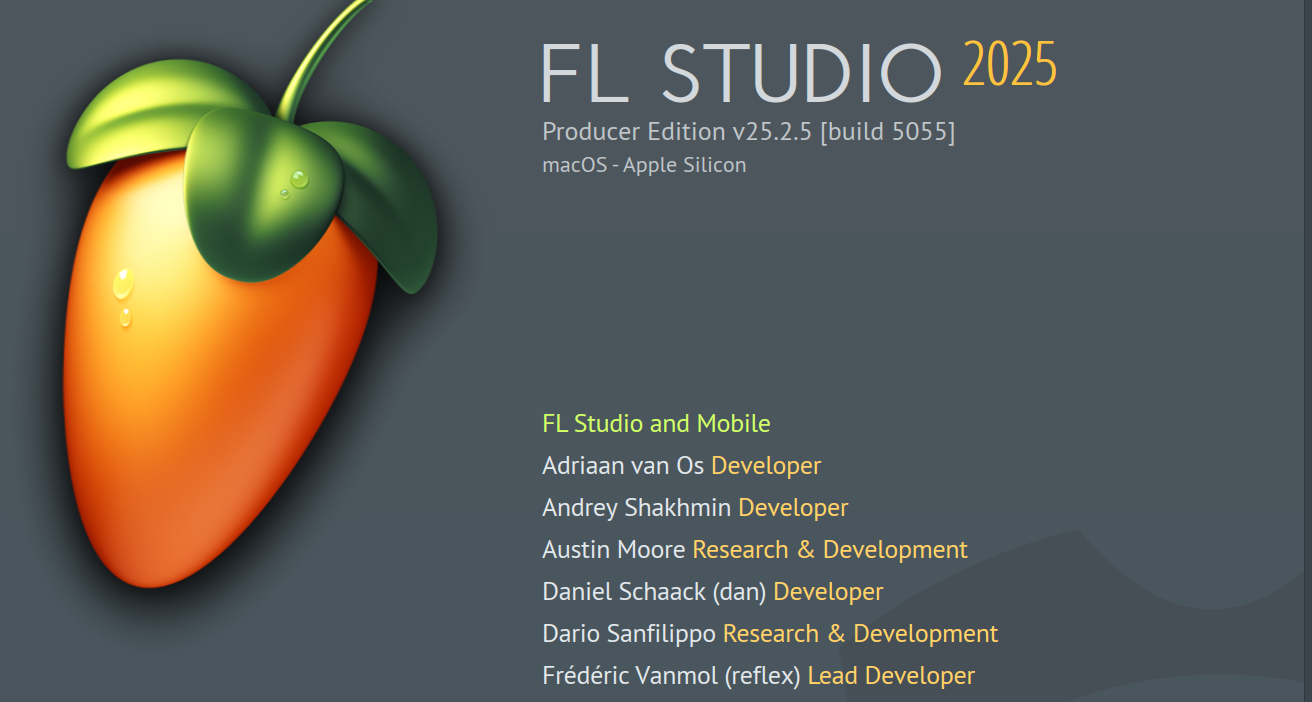Image resolution: width=1312 pixels, height=702 pixels.
Task: Click Research & Development beside Austin Moore
Action: coord(830,550)
